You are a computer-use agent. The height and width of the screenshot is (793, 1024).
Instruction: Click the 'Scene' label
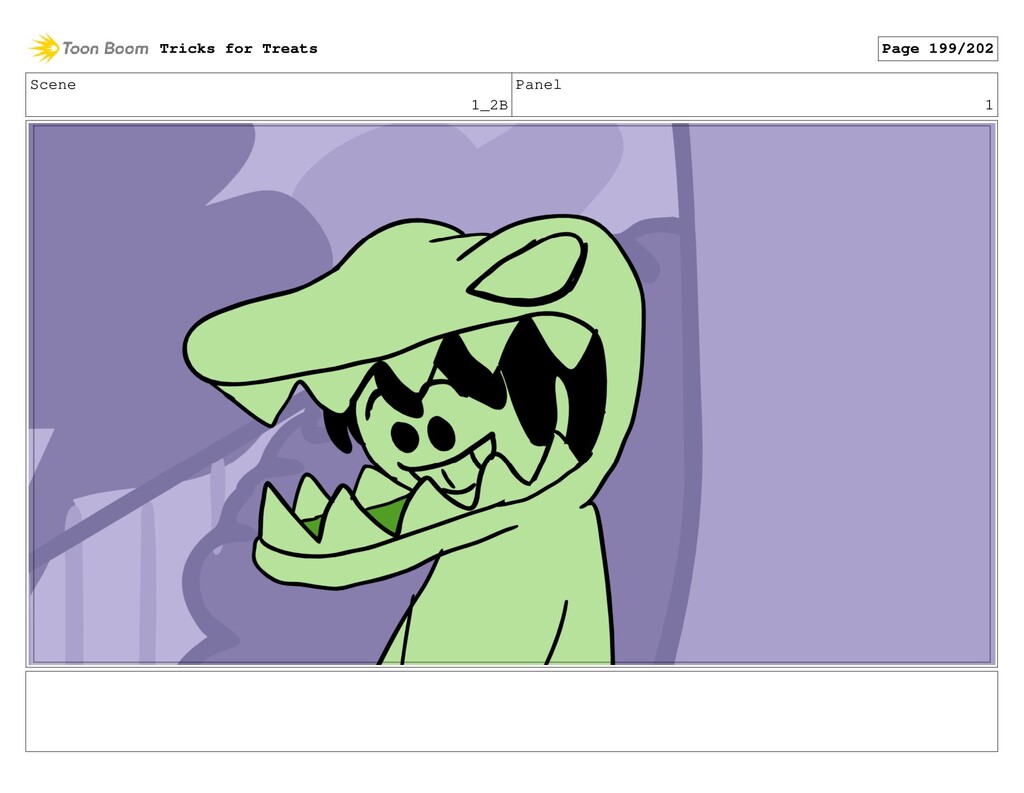pos(53,85)
